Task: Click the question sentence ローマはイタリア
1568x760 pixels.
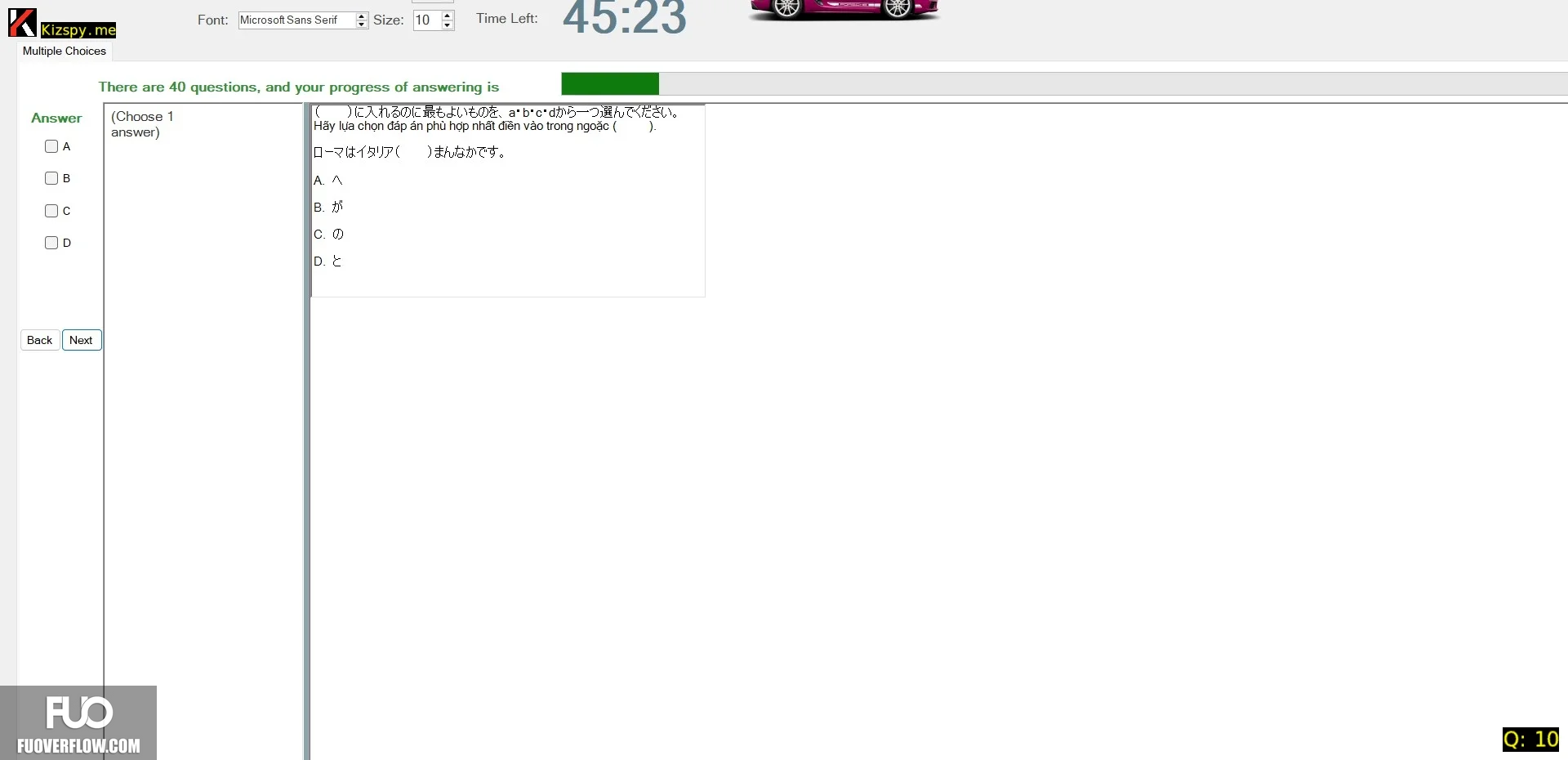Action: click(x=409, y=152)
